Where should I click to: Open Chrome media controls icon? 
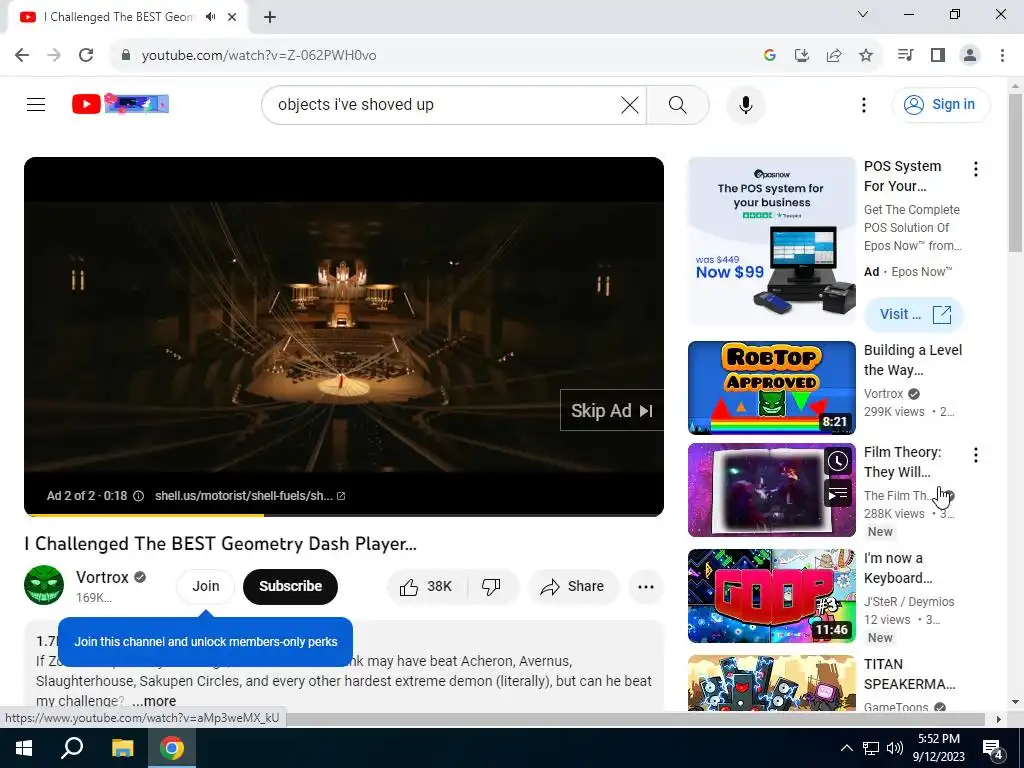tap(905, 56)
